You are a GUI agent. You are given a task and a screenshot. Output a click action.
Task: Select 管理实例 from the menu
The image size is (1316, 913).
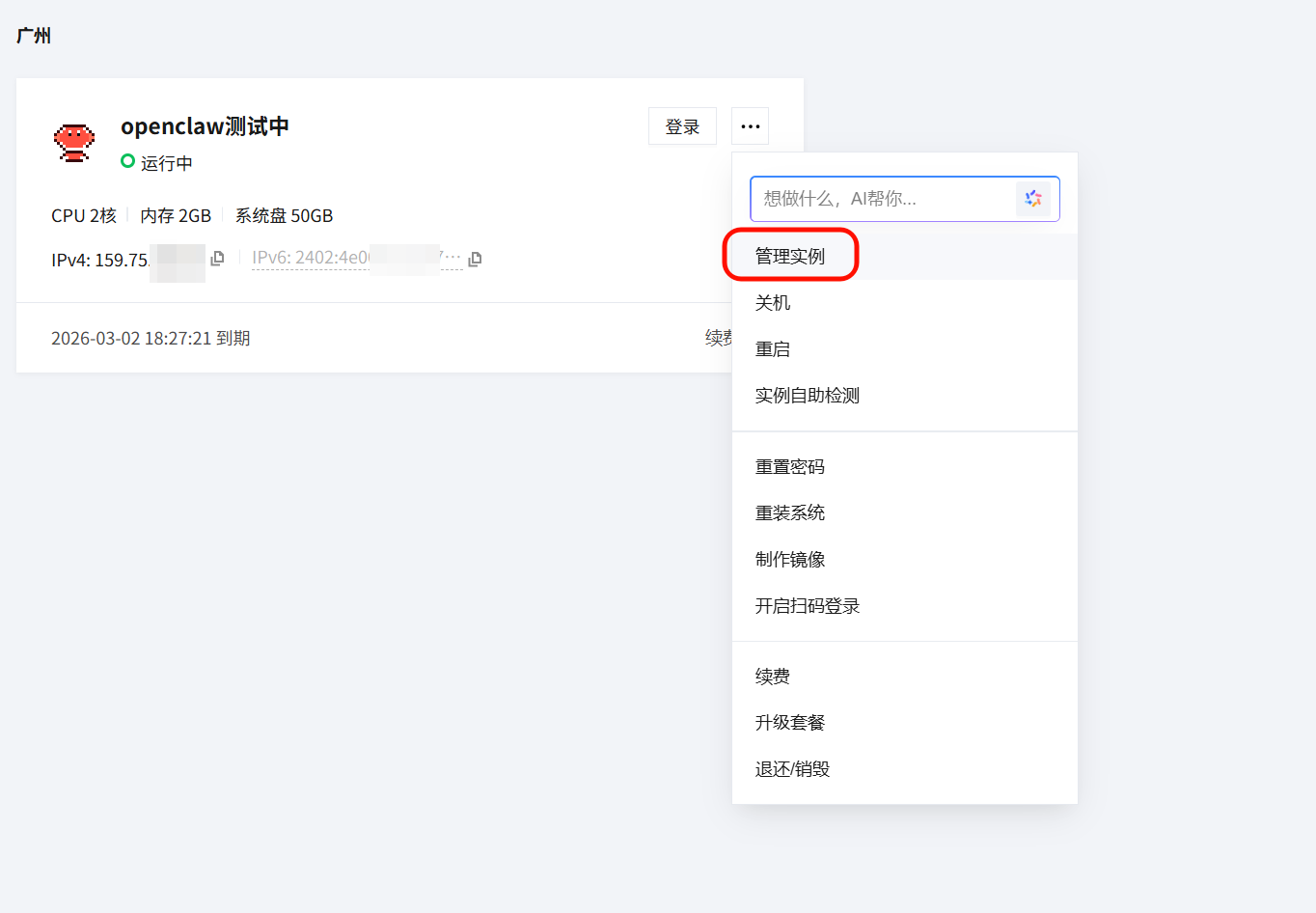point(905,256)
